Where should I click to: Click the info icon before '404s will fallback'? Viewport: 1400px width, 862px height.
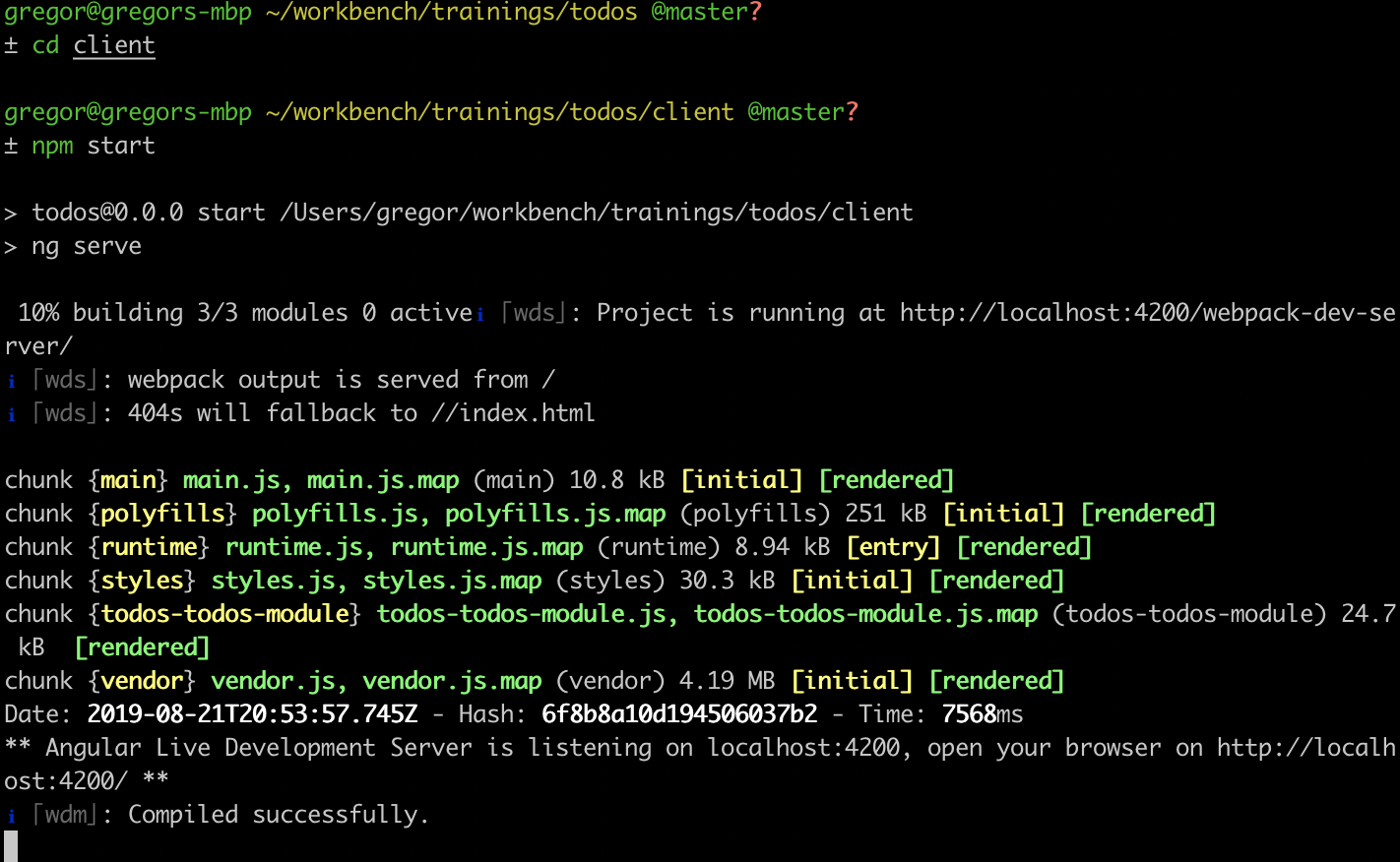[x=11, y=413]
